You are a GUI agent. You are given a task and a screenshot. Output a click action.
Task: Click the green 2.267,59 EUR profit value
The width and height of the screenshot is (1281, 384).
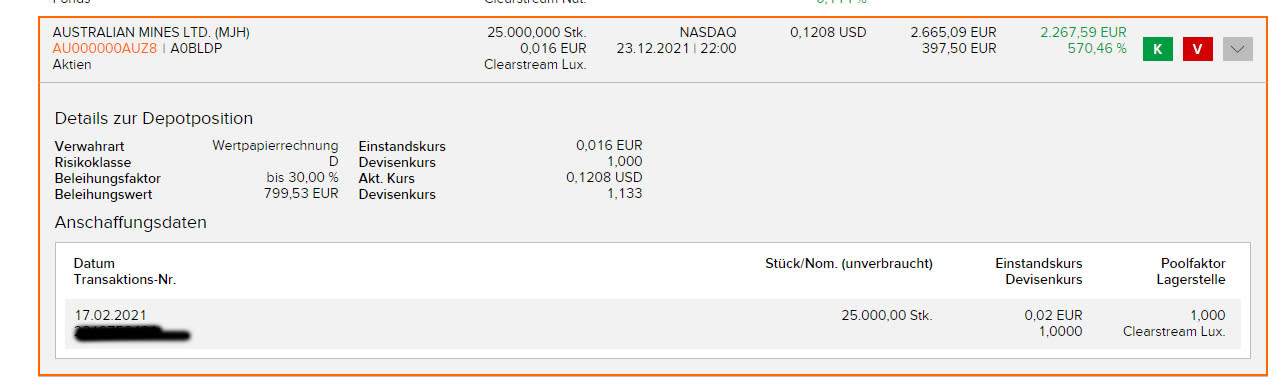click(1083, 32)
